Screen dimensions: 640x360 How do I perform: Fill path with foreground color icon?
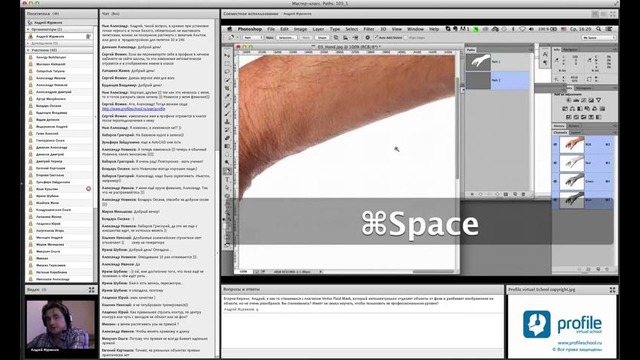[472, 194]
